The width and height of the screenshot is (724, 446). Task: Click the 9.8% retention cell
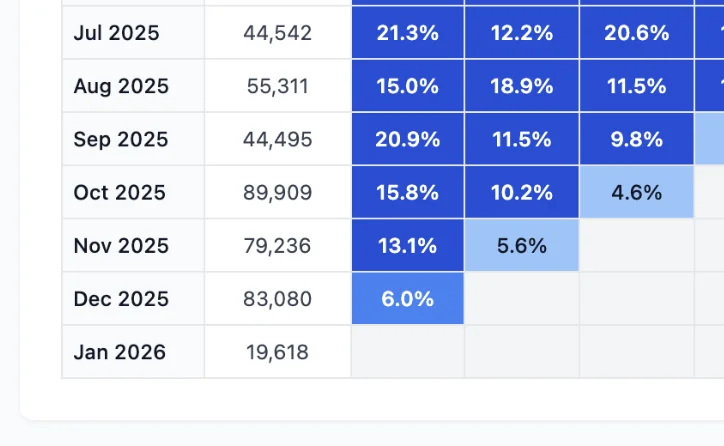click(637, 139)
